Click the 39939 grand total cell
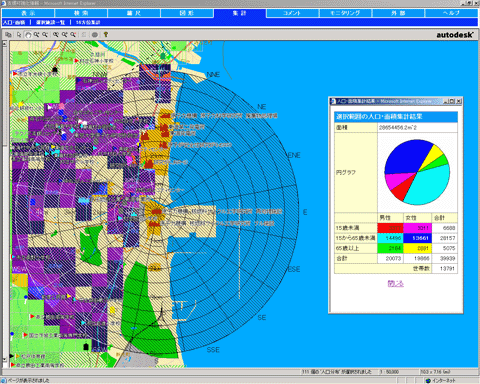 445,258
